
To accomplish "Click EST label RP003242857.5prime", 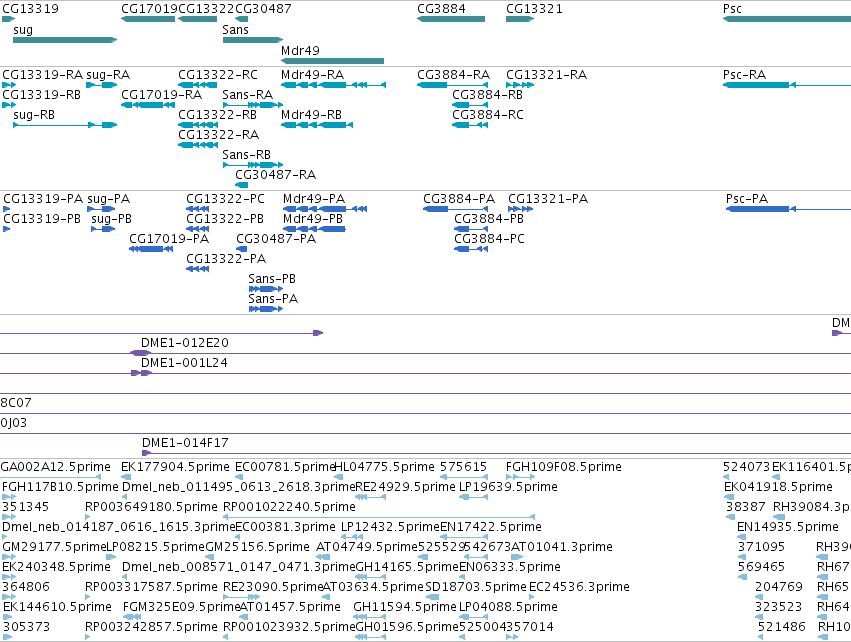I will 151,627.
